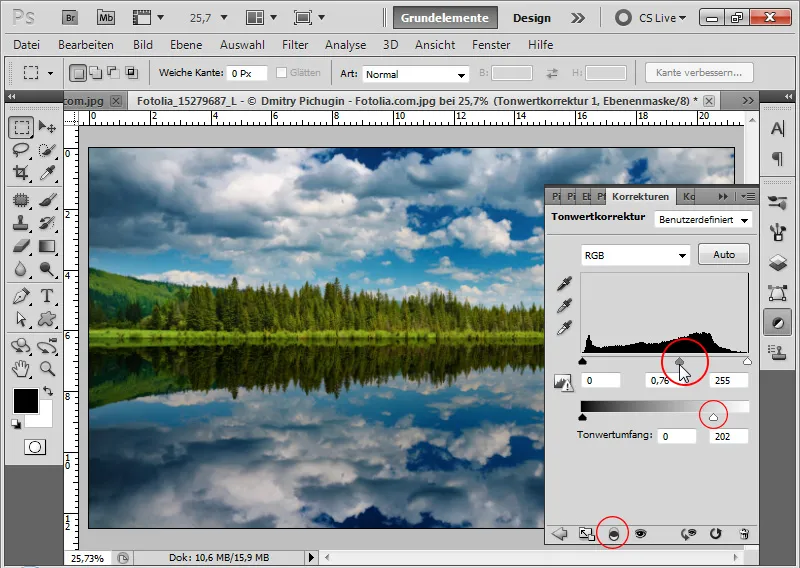Open the RGB channel dropdown
The height and width of the screenshot is (568, 800).
tap(635, 255)
